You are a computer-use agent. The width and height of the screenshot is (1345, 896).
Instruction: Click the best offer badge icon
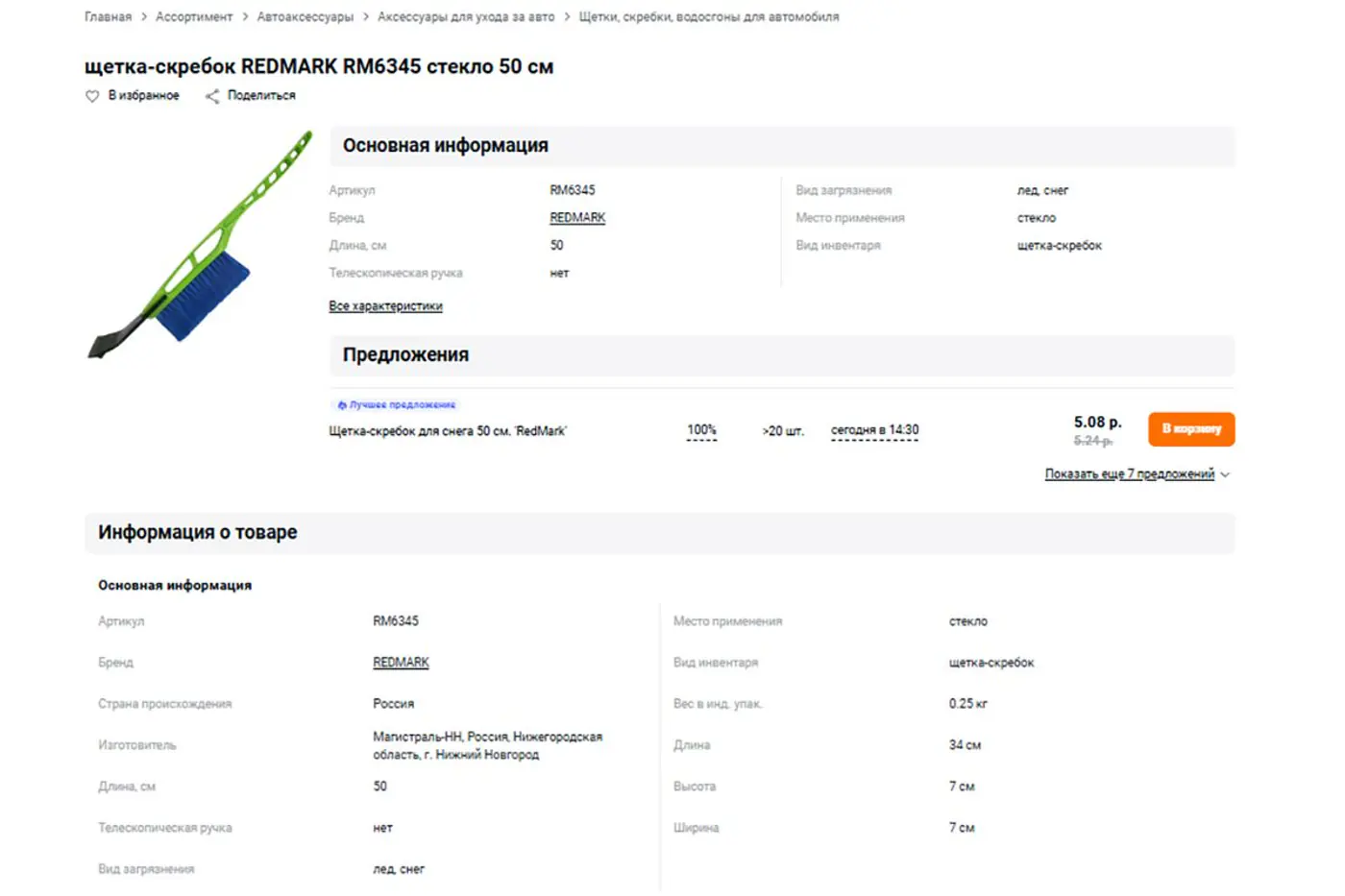[342, 405]
